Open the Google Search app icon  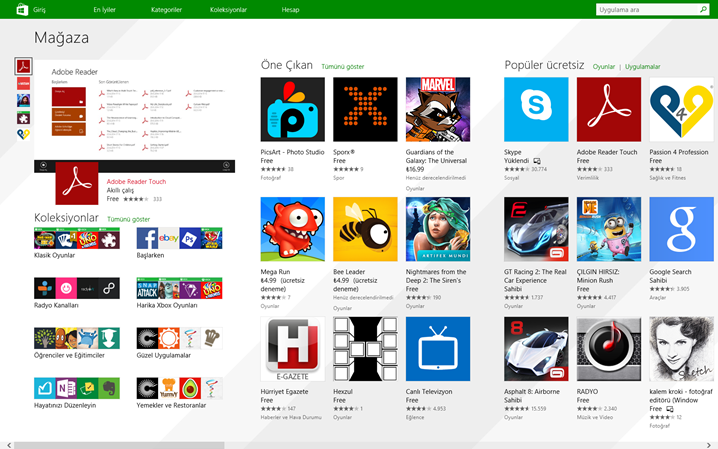click(x=681, y=229)
